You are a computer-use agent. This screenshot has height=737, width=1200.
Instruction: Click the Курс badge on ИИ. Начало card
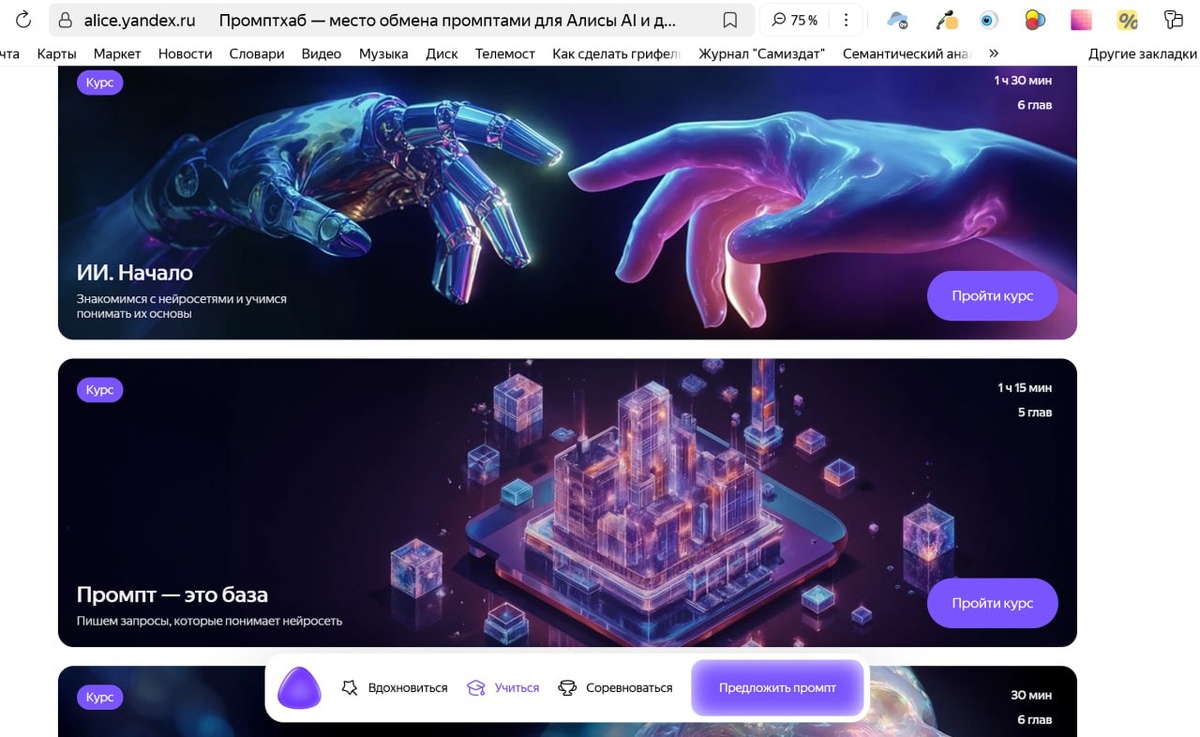[x=100, y=82]
